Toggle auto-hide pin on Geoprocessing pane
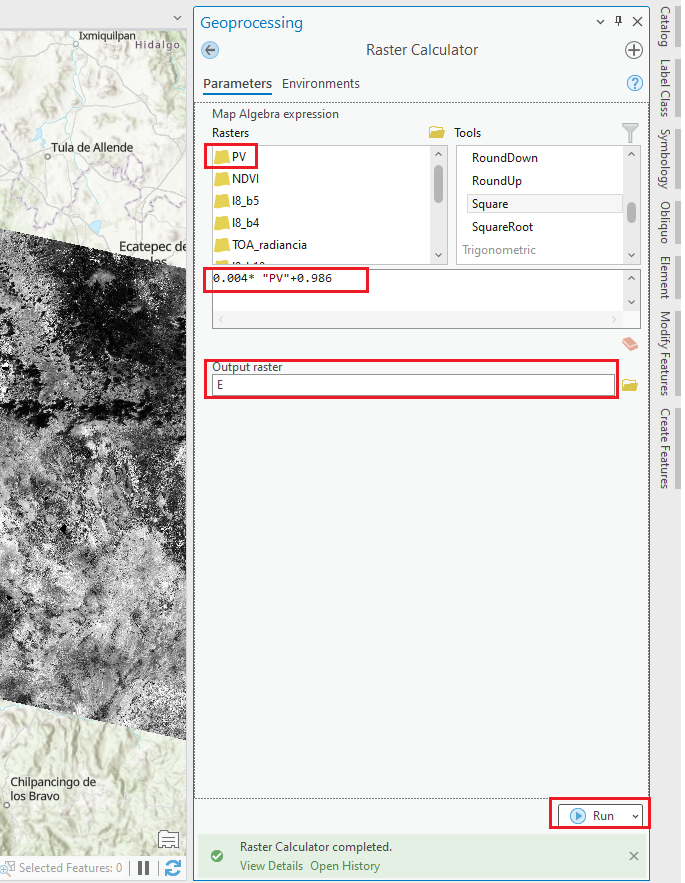This screenshot has width=685, height=883. point(618,22)
